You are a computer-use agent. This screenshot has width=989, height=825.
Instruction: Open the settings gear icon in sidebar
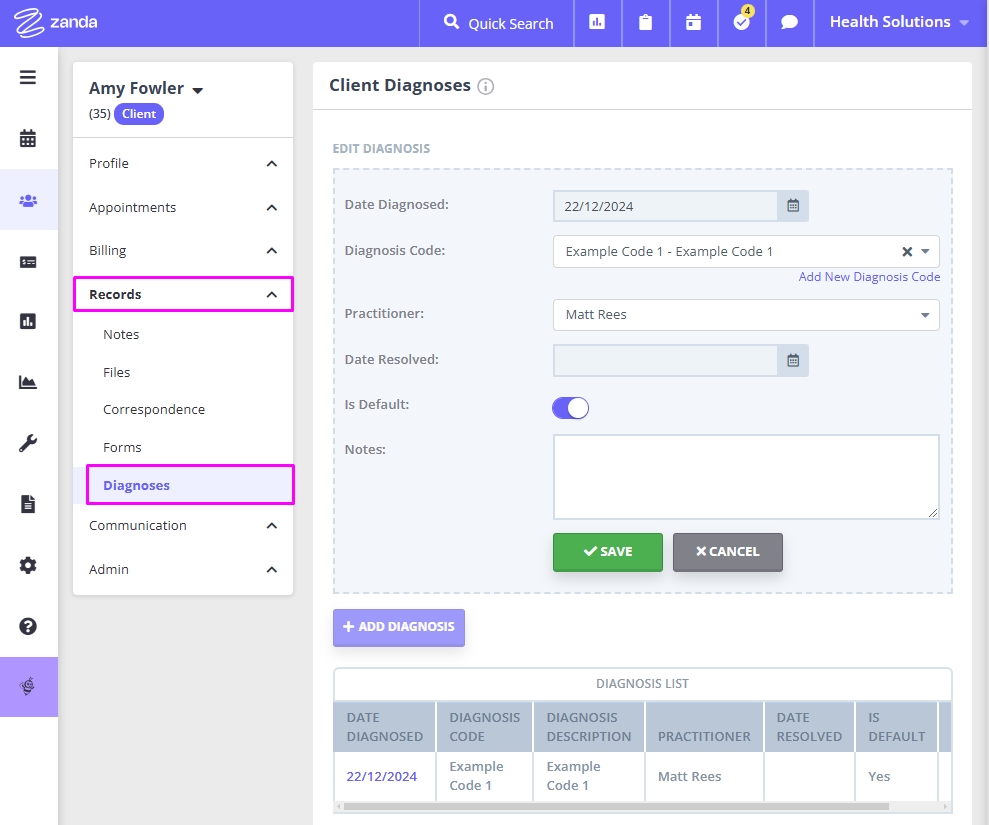pyautogui.click(x=28, y=565)
